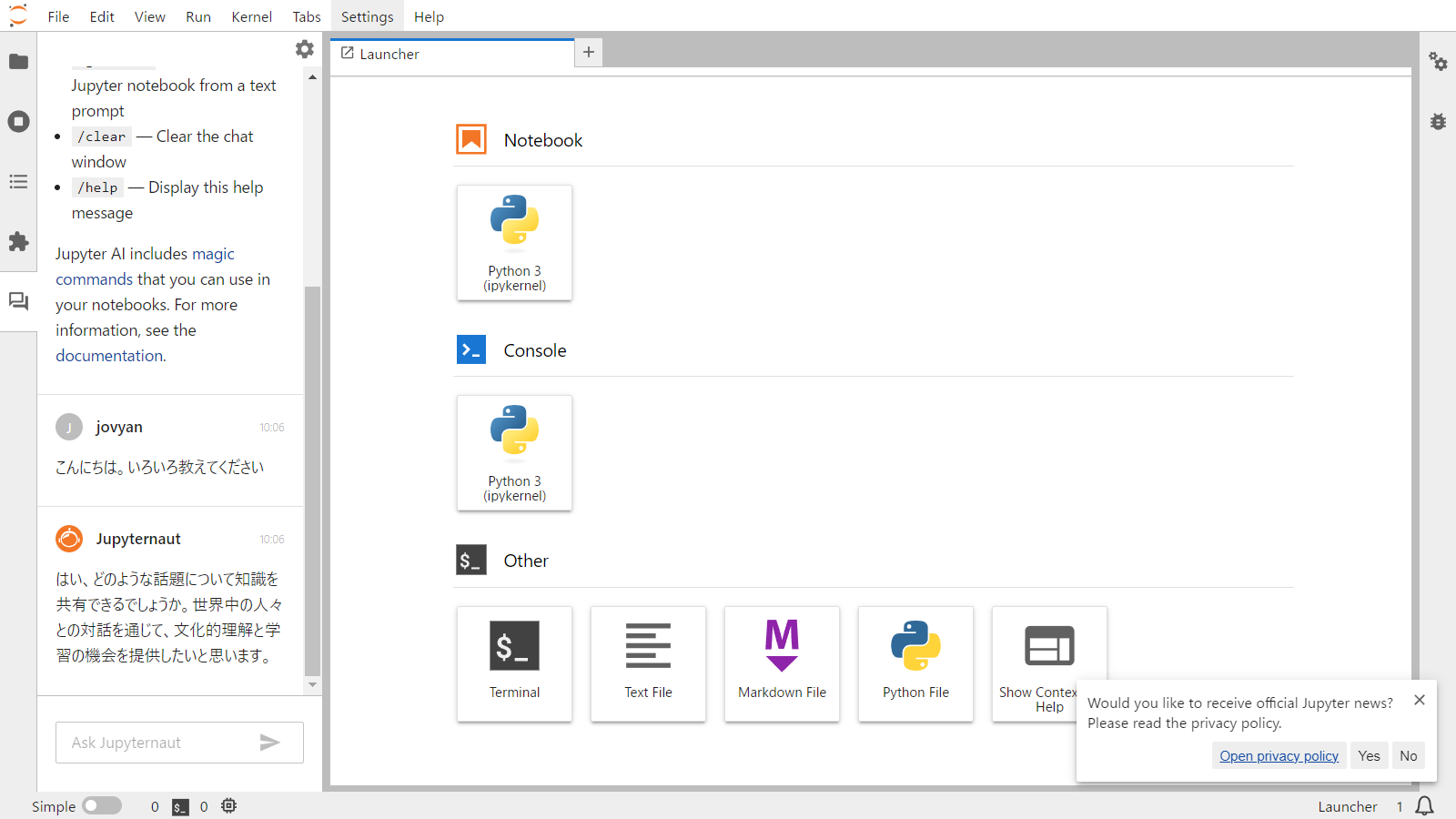Image resolution: width=1456 pixels, height=819 pixels.
Task: Open notifications bell in status bar
Action: coord(1425,806)
